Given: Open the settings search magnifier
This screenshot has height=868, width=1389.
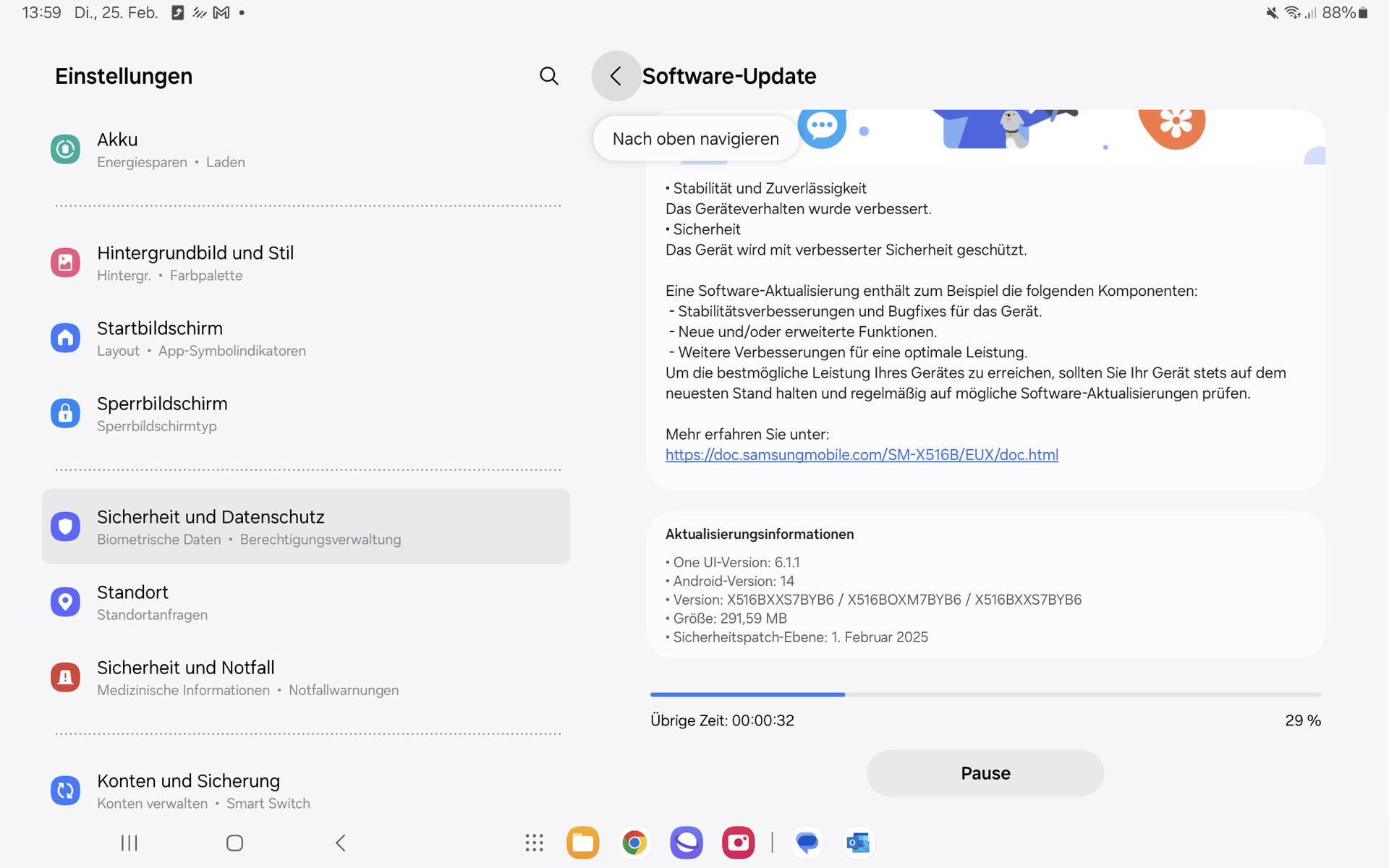Looking at the screenshot, I should click(549, 76).
